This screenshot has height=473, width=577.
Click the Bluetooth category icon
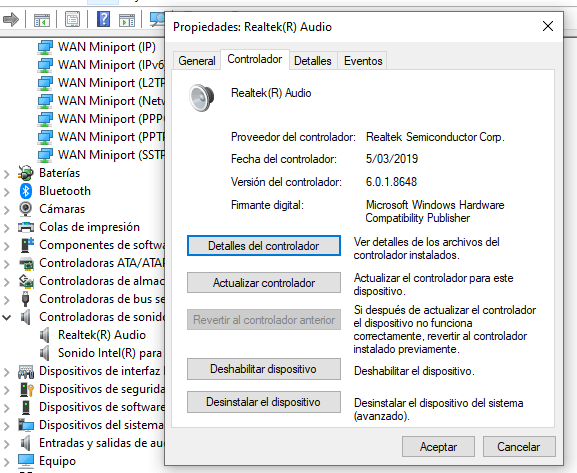pyautogui.click(x=25, y=191)
